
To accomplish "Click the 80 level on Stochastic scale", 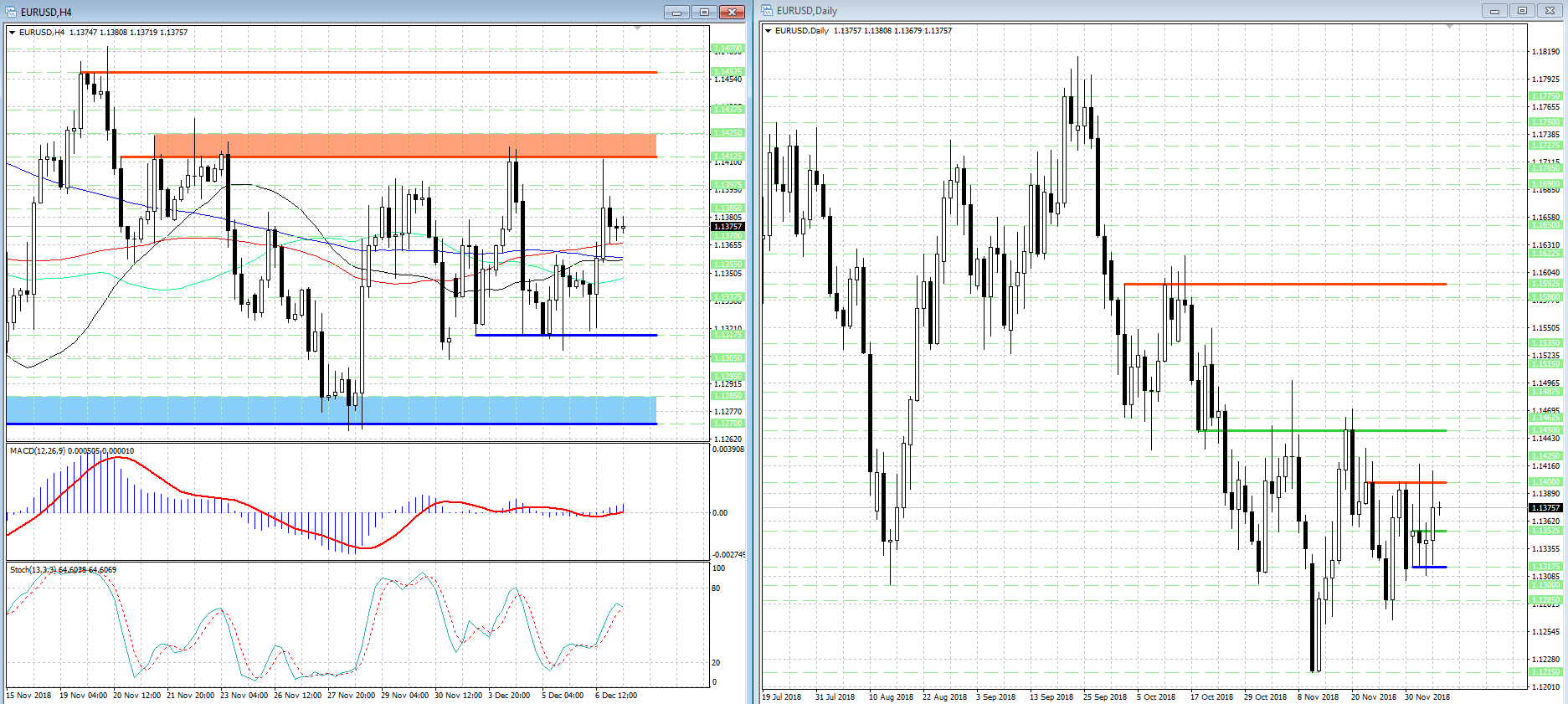I will tap(716, 588).
